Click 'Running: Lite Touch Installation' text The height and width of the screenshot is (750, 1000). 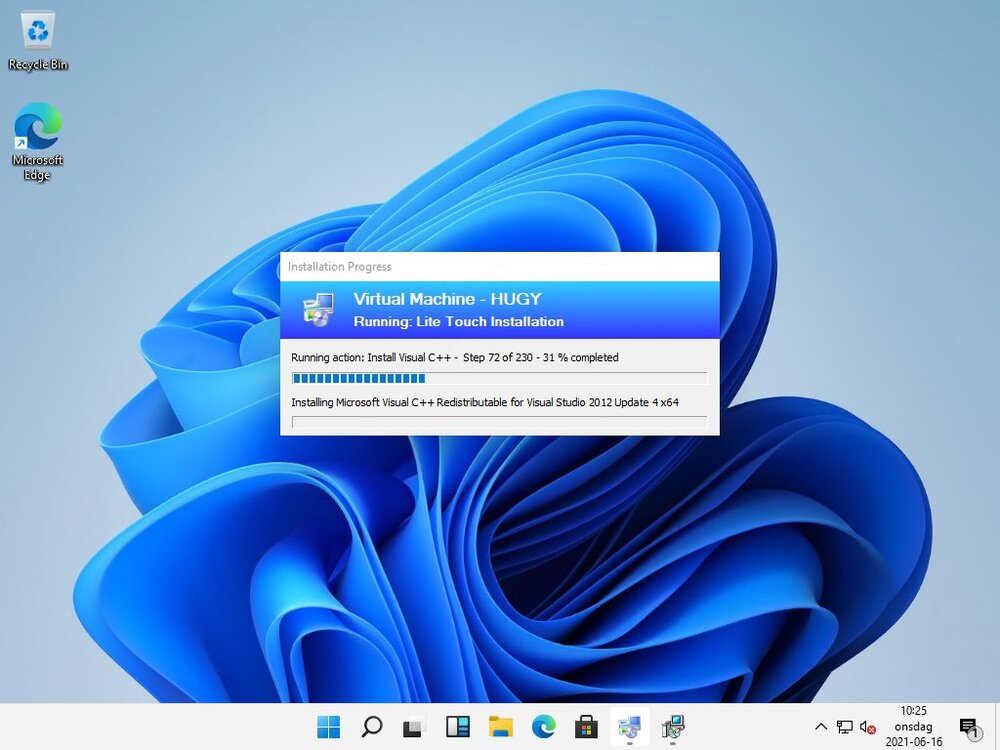pos(459,321)
